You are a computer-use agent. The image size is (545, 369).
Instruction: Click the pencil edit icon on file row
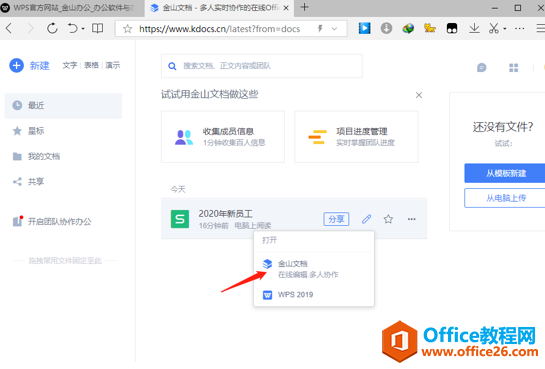[x=366, y=219]
